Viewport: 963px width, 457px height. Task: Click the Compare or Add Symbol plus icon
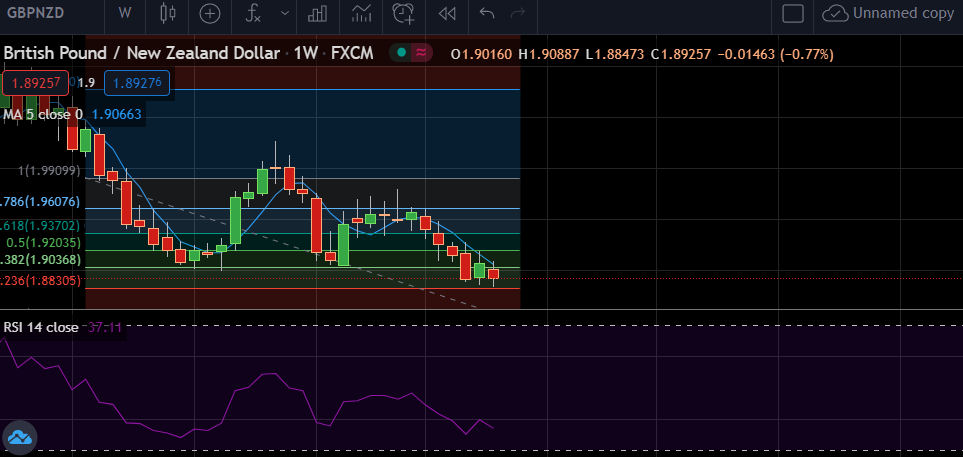click(210, 13)
